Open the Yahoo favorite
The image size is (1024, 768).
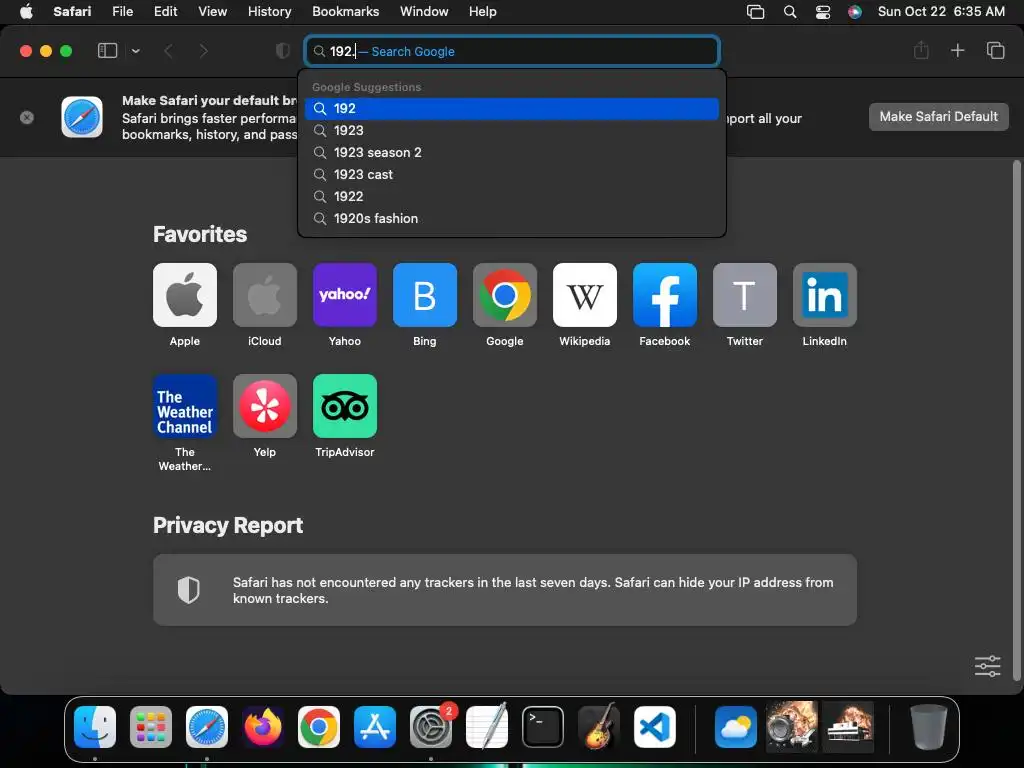pos(345,295)
